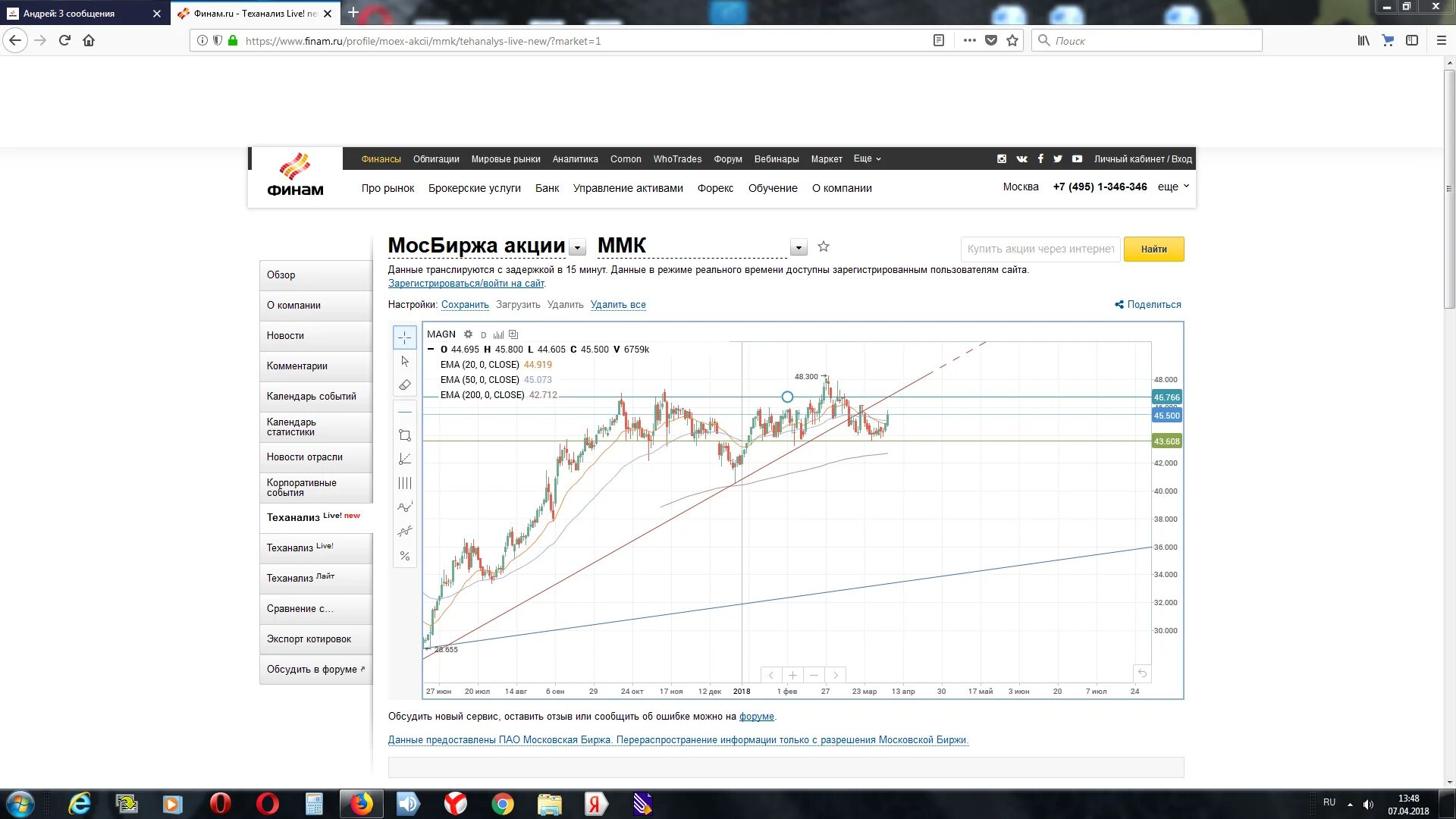The height and width of the screenshot is (819, 1456).
Task: Click the Найти search button
Action: [x=1153, y=249]
